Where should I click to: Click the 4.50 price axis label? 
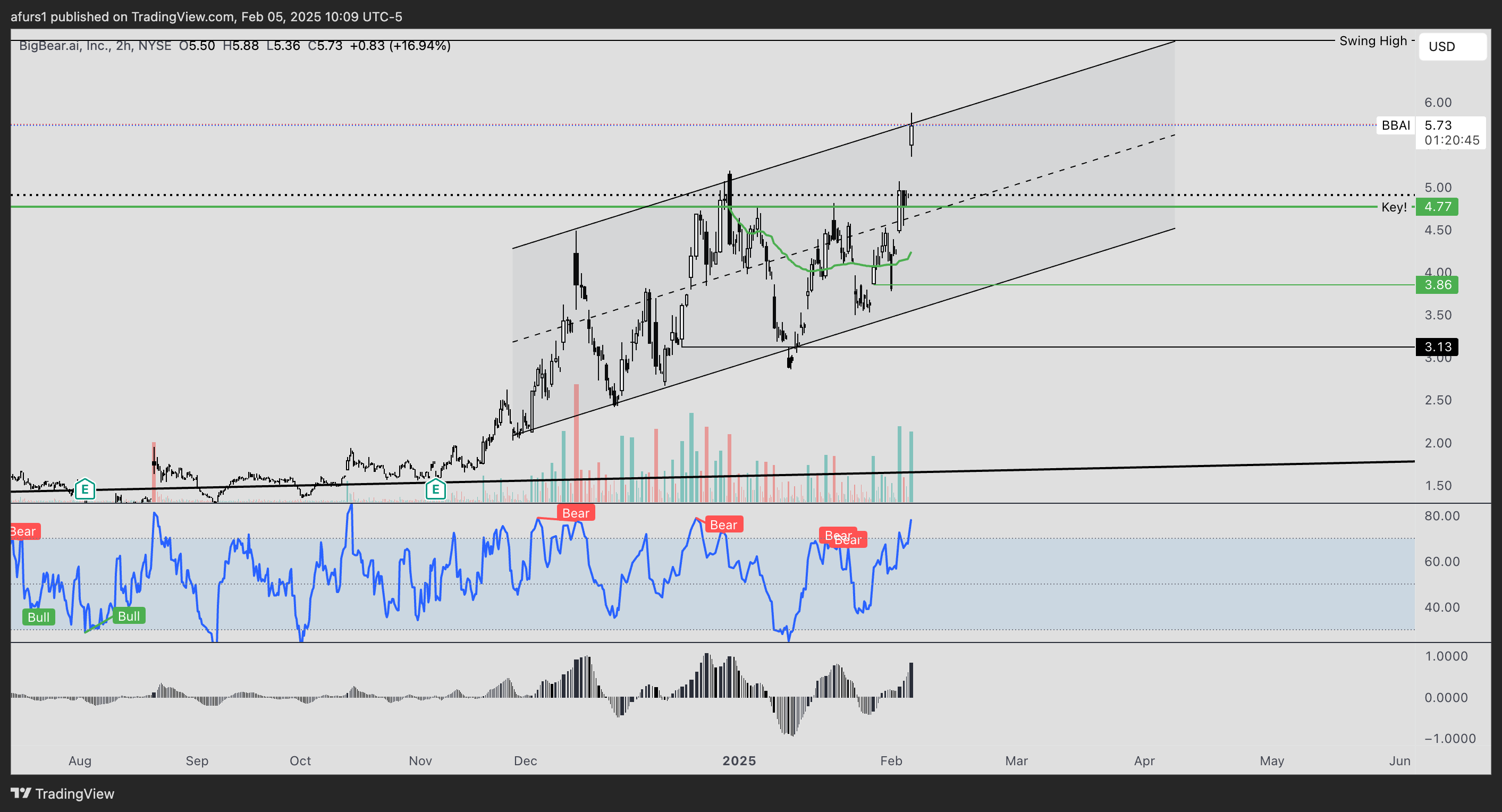(1438, 230)
